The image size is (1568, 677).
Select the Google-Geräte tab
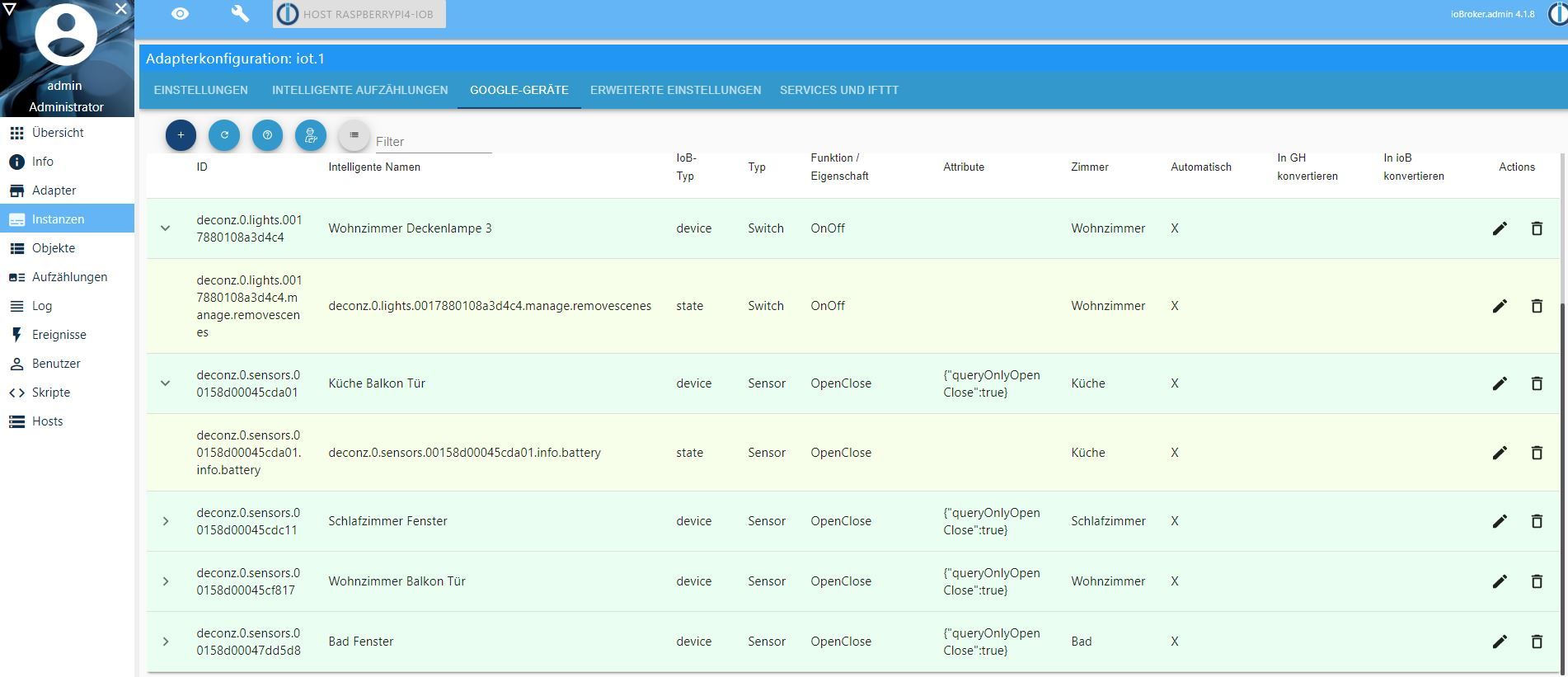click(519, 90)
